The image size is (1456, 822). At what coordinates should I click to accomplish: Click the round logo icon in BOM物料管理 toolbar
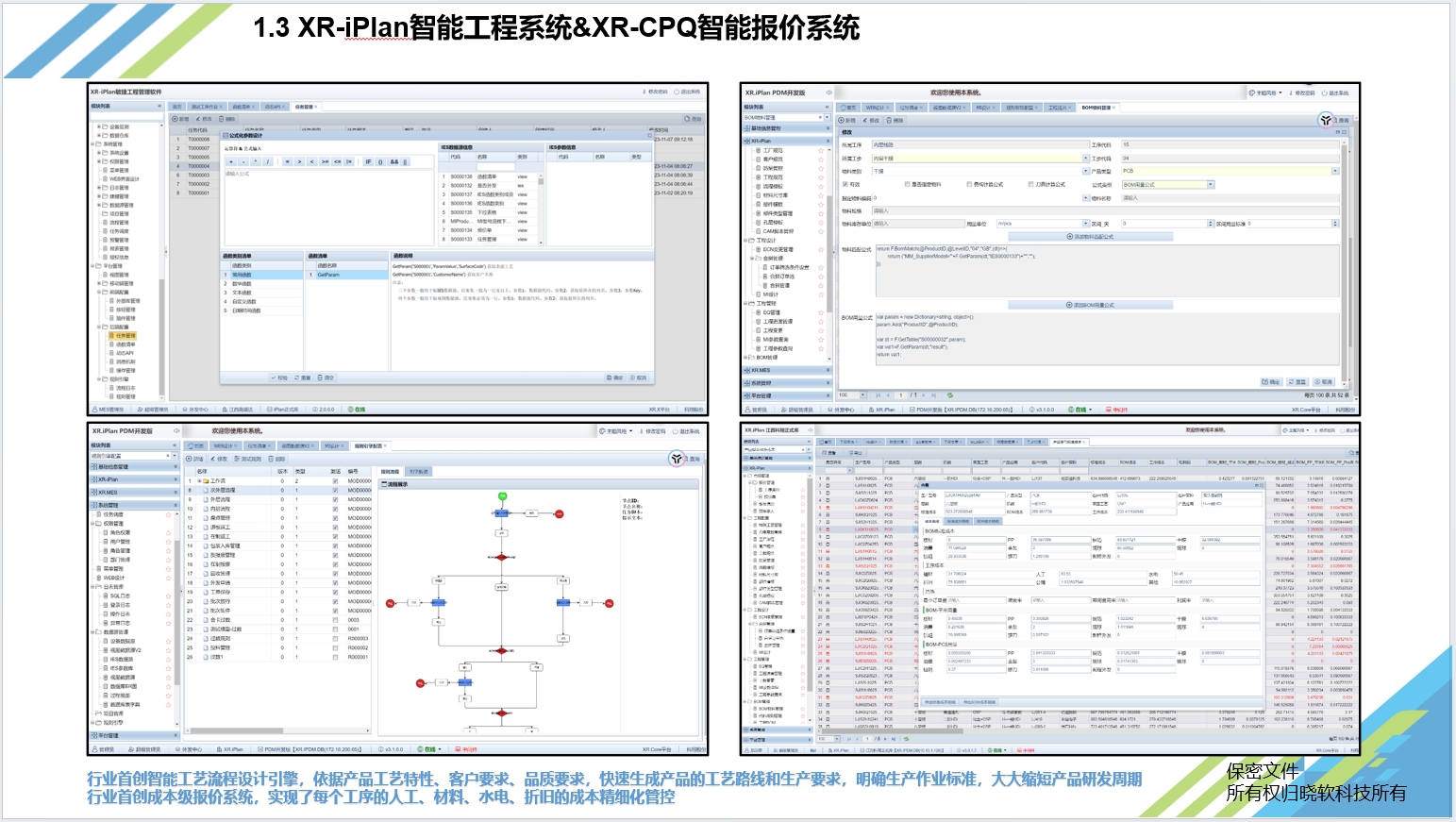pyautogui.click(x=1326, y=120)
